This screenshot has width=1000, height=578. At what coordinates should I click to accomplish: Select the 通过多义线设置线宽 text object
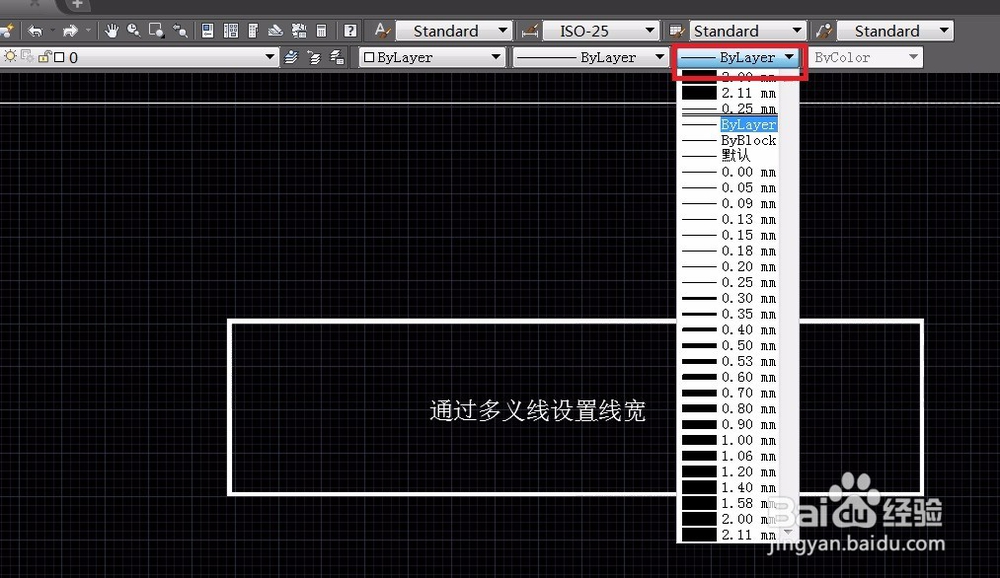(538, 411)
